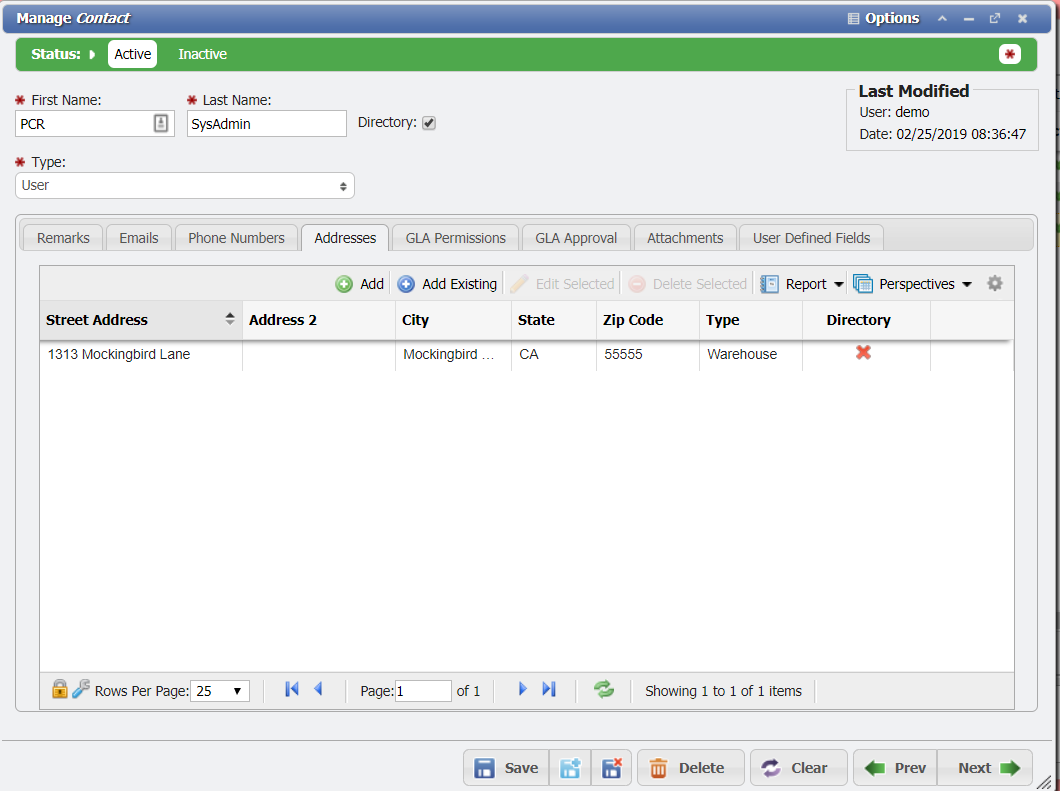1060x791 pixels.
Task: Click the lock icon in grid footer
Action: click(x=59, y=689)
